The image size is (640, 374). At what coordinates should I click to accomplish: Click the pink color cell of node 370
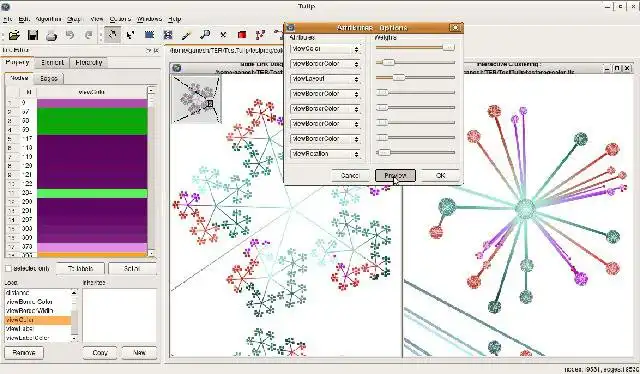[x=92, y=247]
